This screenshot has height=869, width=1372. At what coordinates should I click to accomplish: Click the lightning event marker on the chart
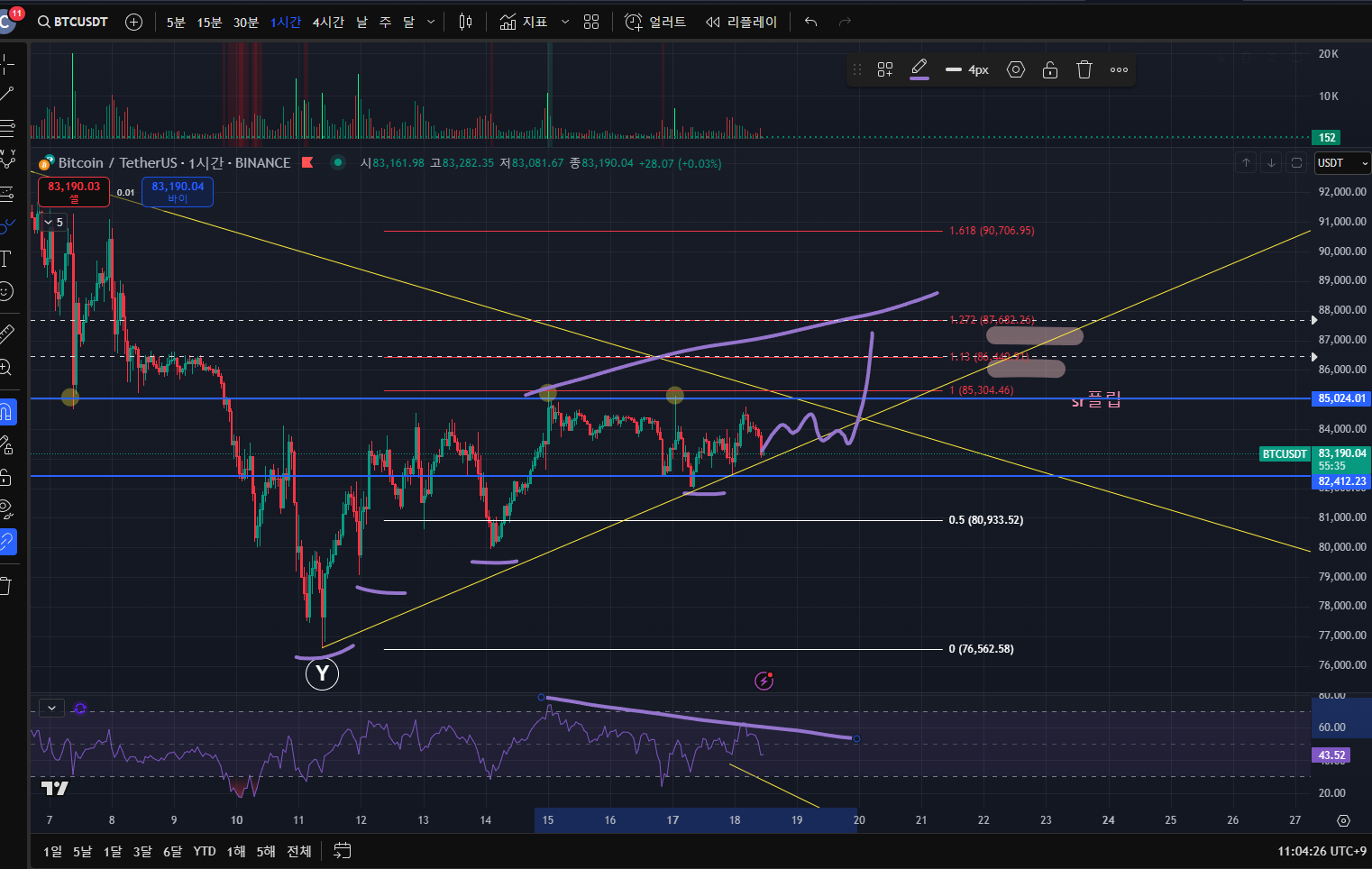pos(764,681)
